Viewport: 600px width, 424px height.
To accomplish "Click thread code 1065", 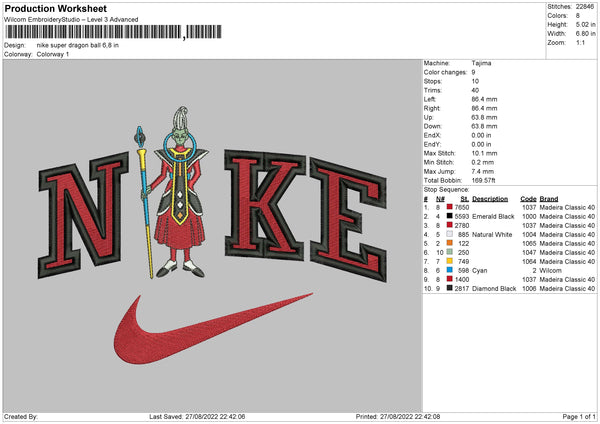I will (529, 243).
